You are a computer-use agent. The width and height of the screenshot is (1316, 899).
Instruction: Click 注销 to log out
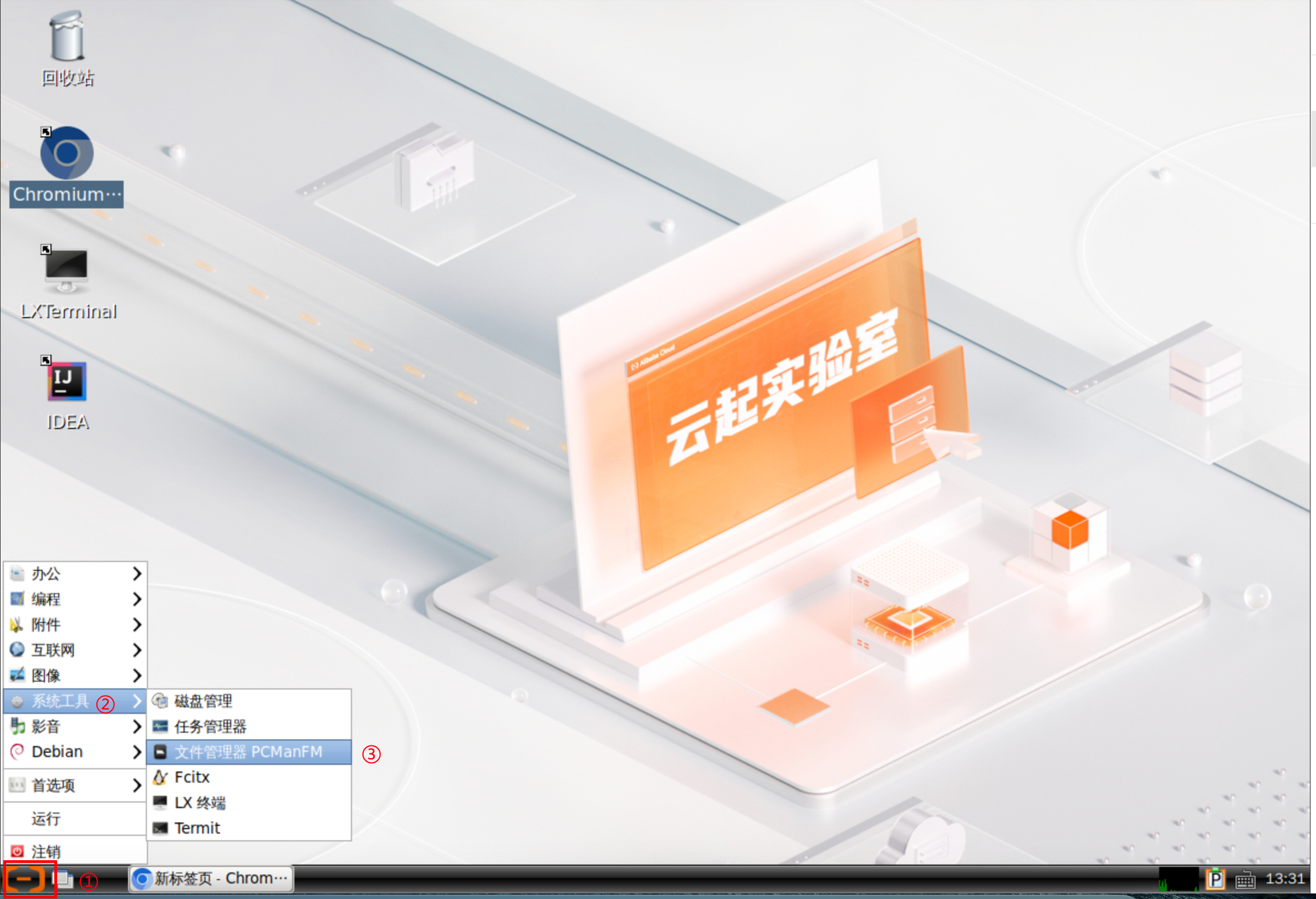[x=45, y=851]
